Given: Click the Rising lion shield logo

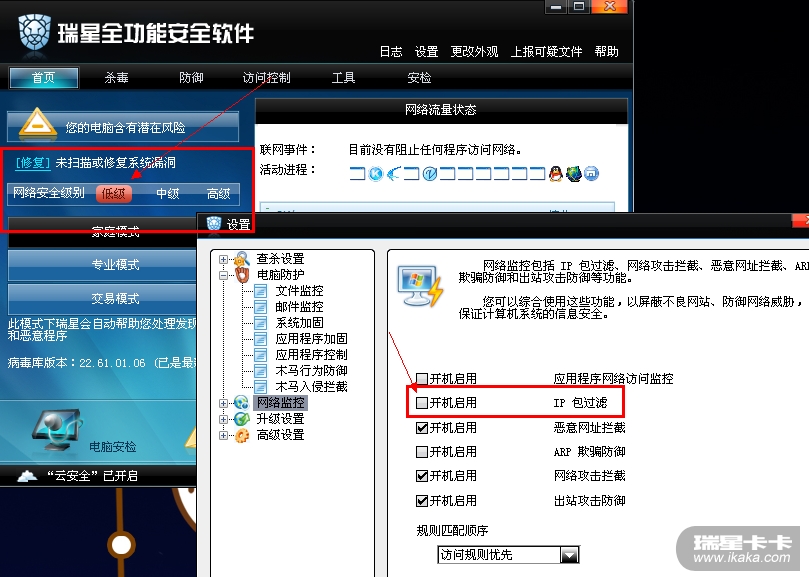Looking at the screenshot, I should [x=35, y=31].
